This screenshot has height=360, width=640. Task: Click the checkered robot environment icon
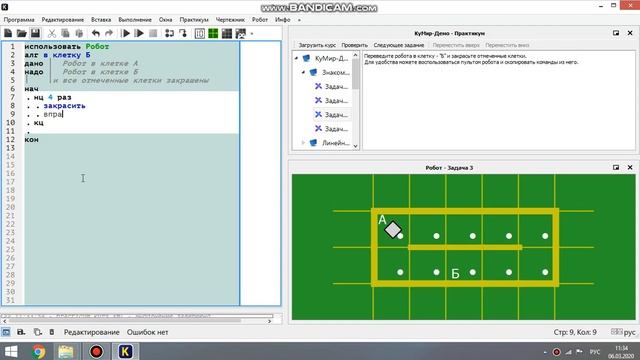(241, 33)
